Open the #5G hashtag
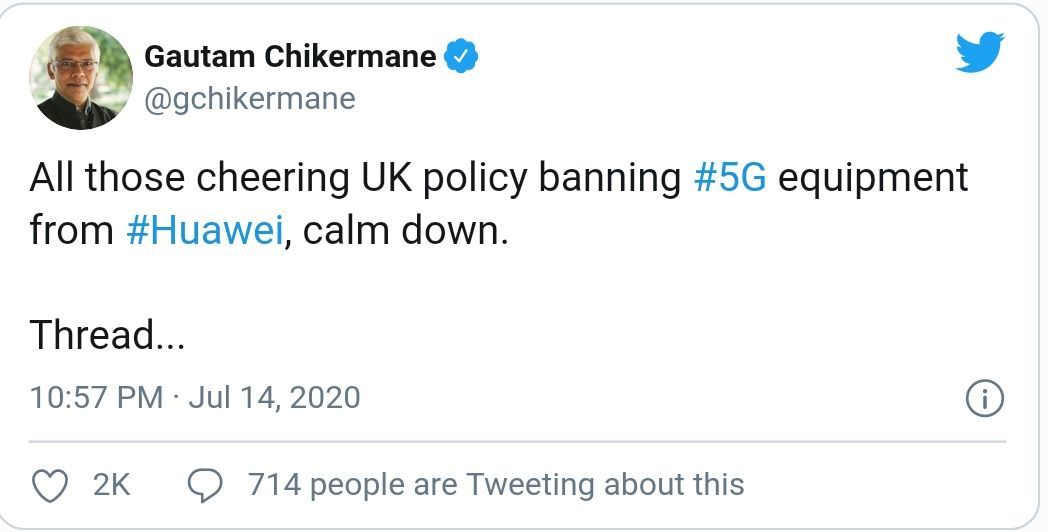Viewport: 1048px width, 532px height. point(729,179)
